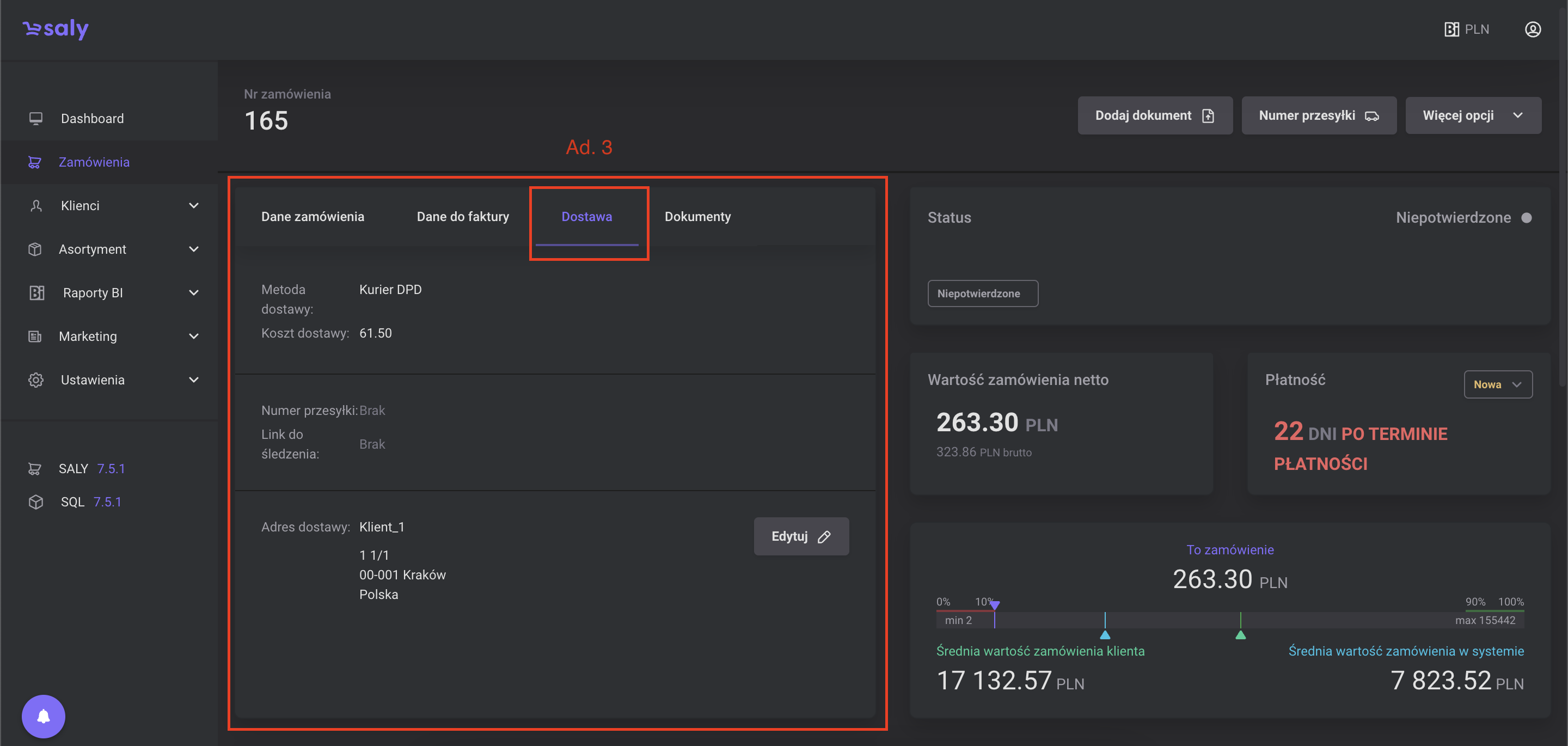
Task: Click the Marketing newspaper icon
Action: point(35,336)
